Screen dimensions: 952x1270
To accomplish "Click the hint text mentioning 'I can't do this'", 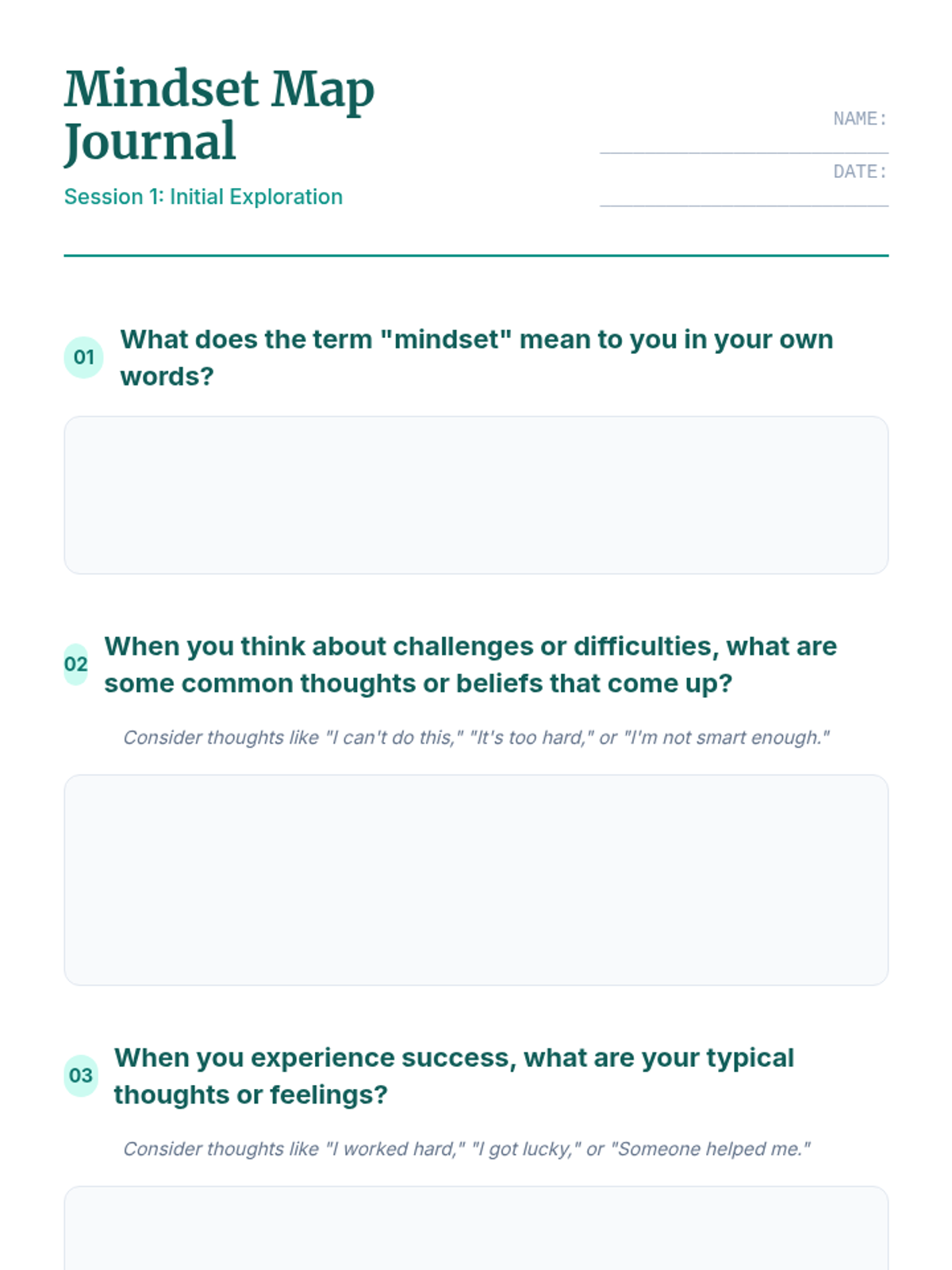I will (x=476, y=737).
